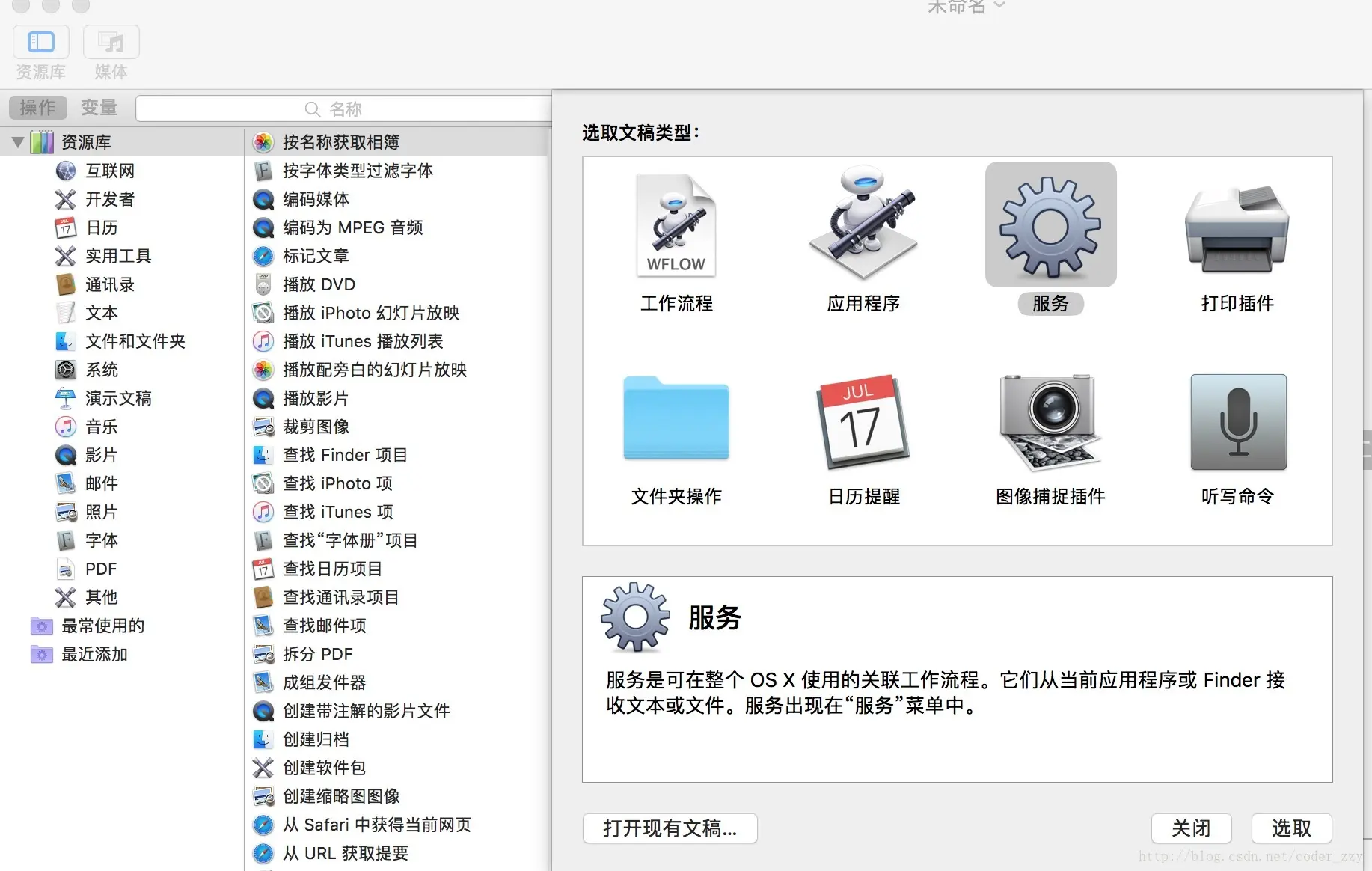
Task: Switch to the 操作 tab
Action: coord(37,107)
